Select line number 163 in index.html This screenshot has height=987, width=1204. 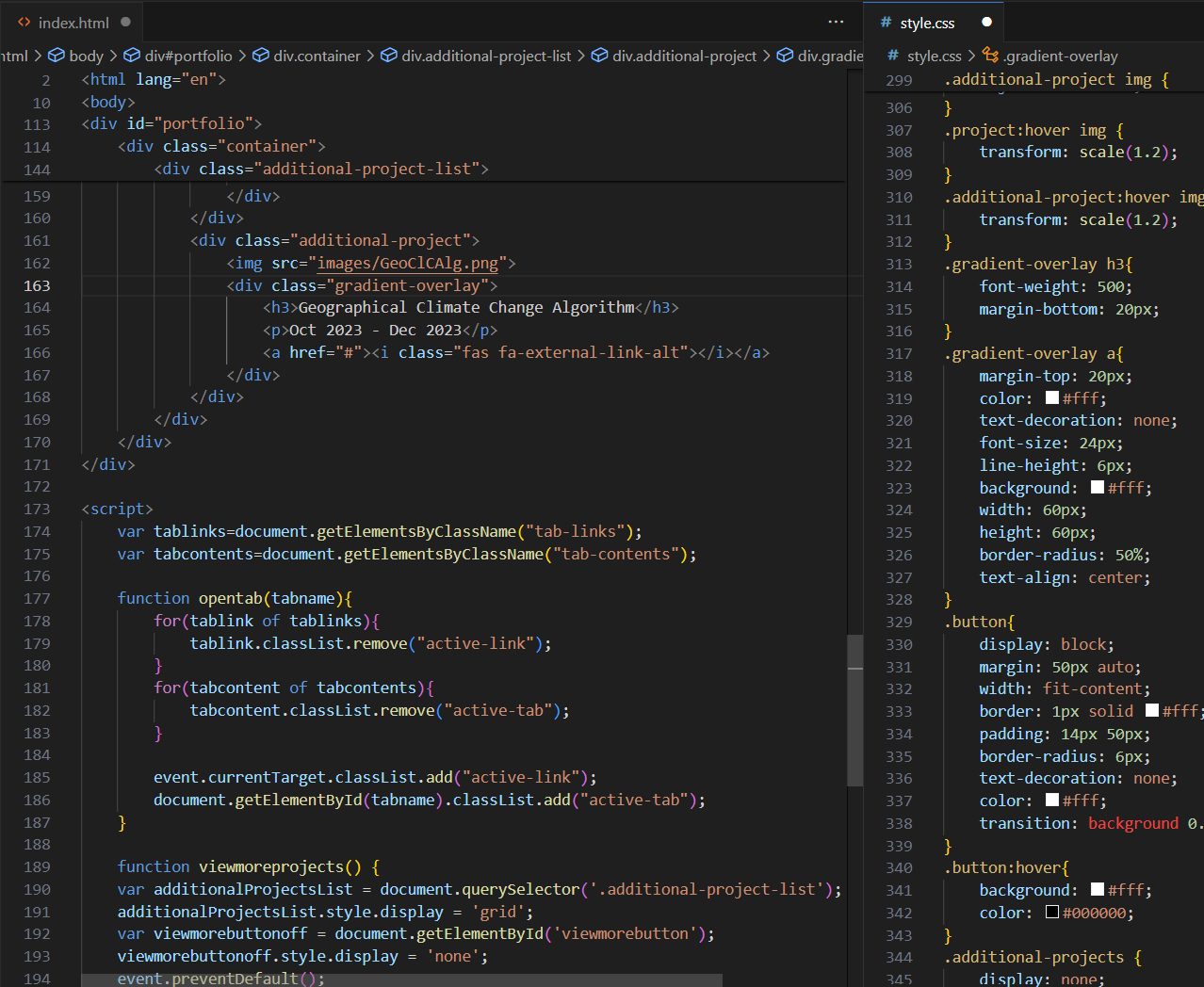tap(38, 285)
